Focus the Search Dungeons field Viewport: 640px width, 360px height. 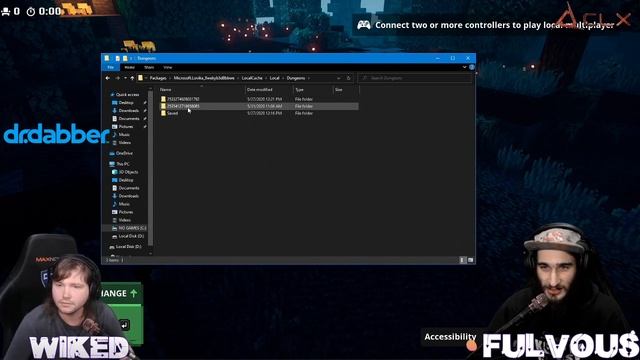(x=415, y=78)
